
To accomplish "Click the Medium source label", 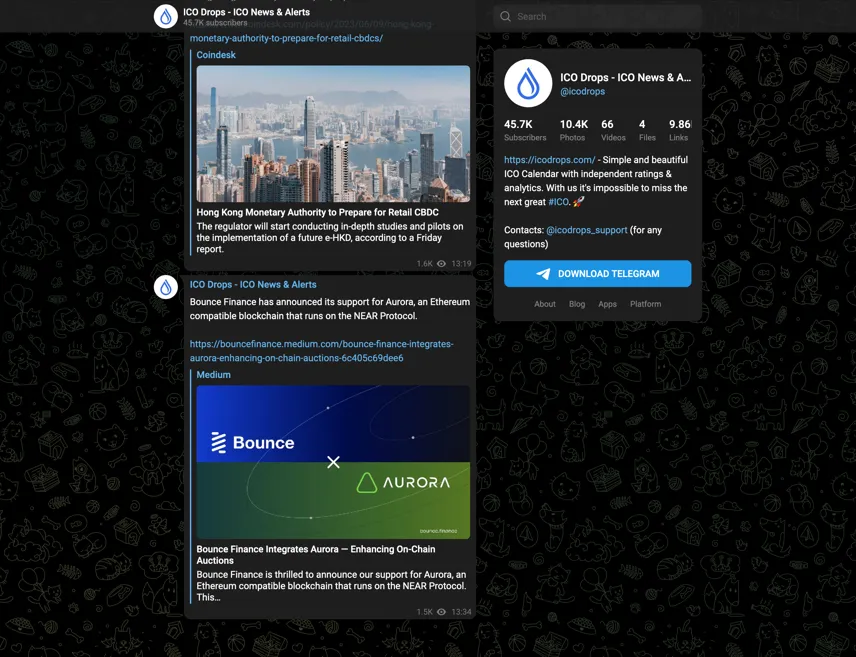I will (x=213, y=375).
